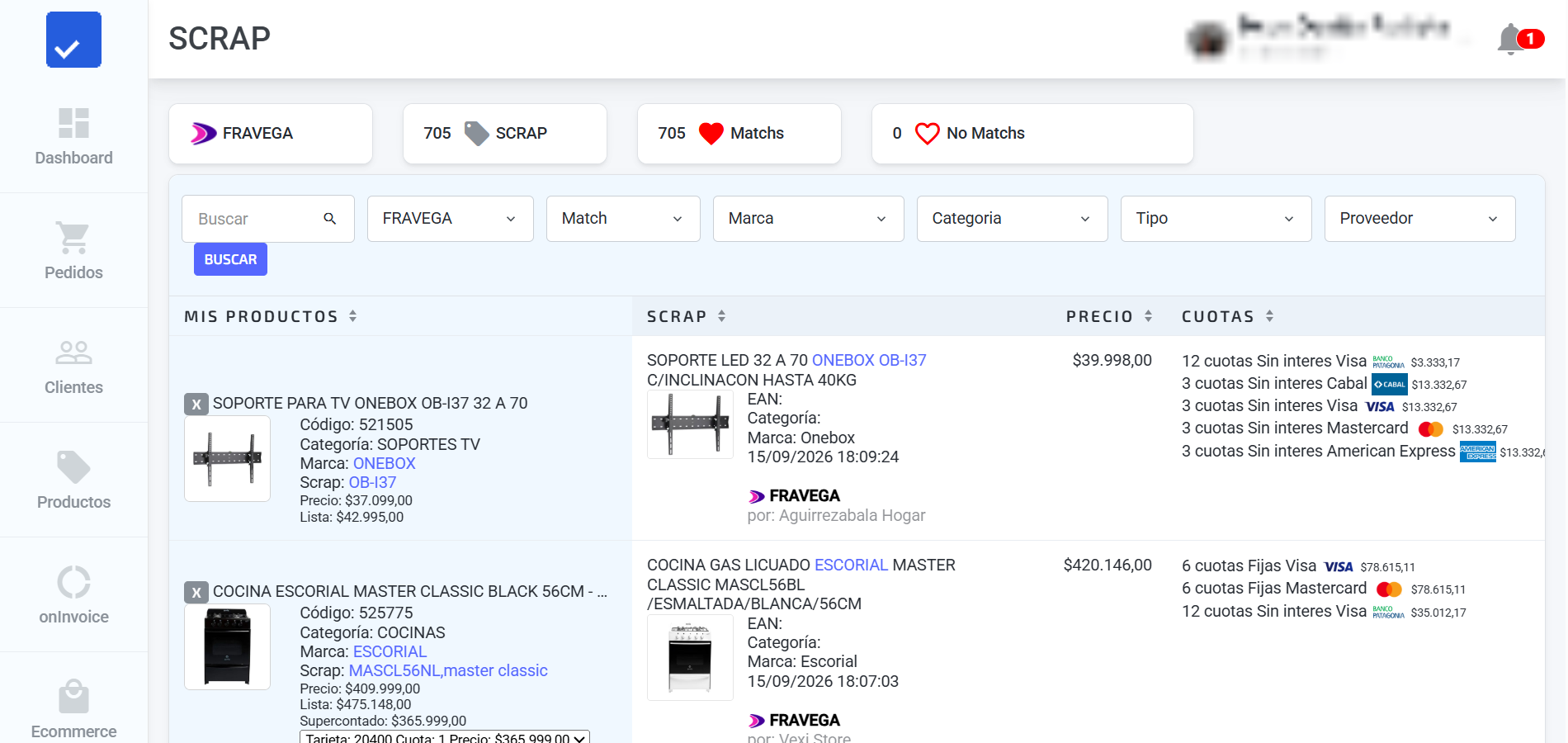Click the $420.146,00 price
Screen dimensions: 1568x743
click(1108, 565)
